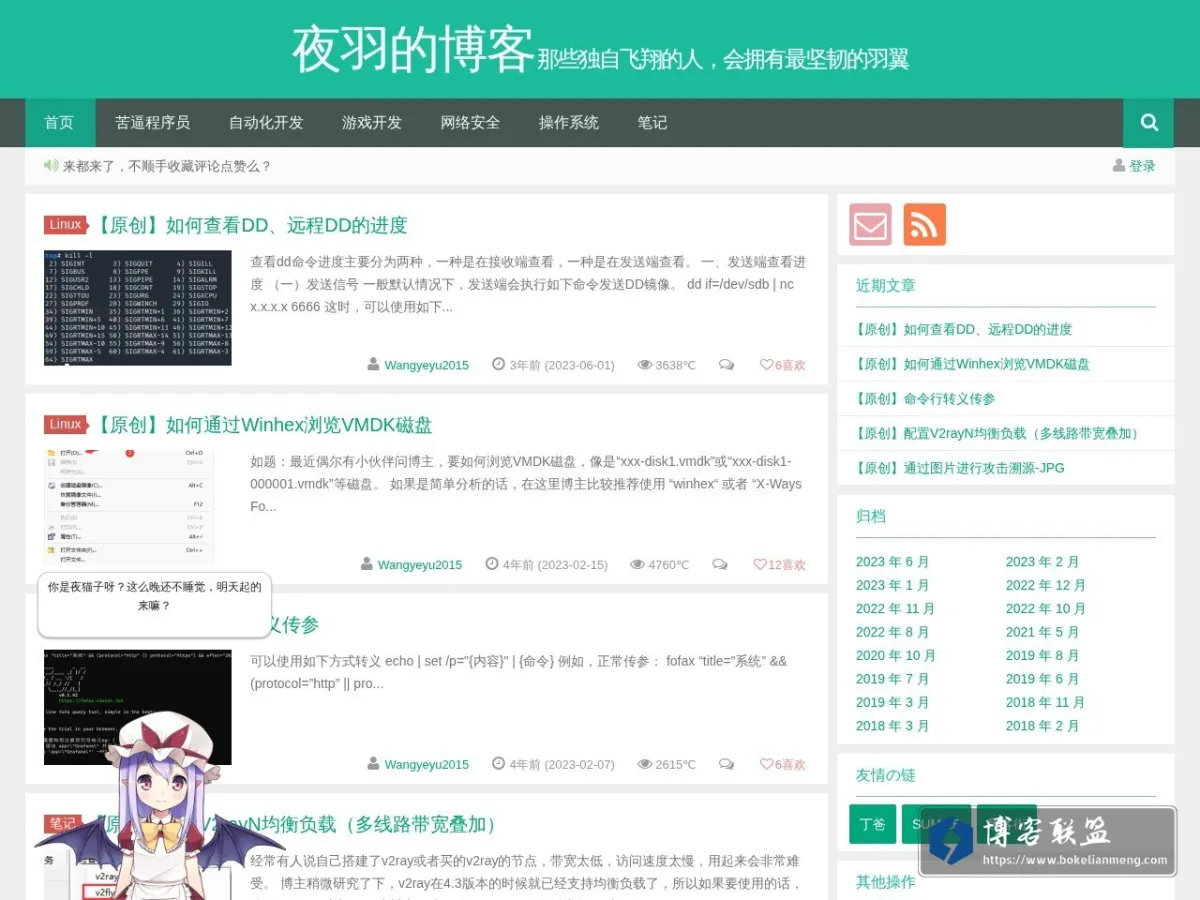The height and width of the screenshot is (900, 1200).
Task: Open archive 2022 年 12 月
Action: click(1045, 585)
